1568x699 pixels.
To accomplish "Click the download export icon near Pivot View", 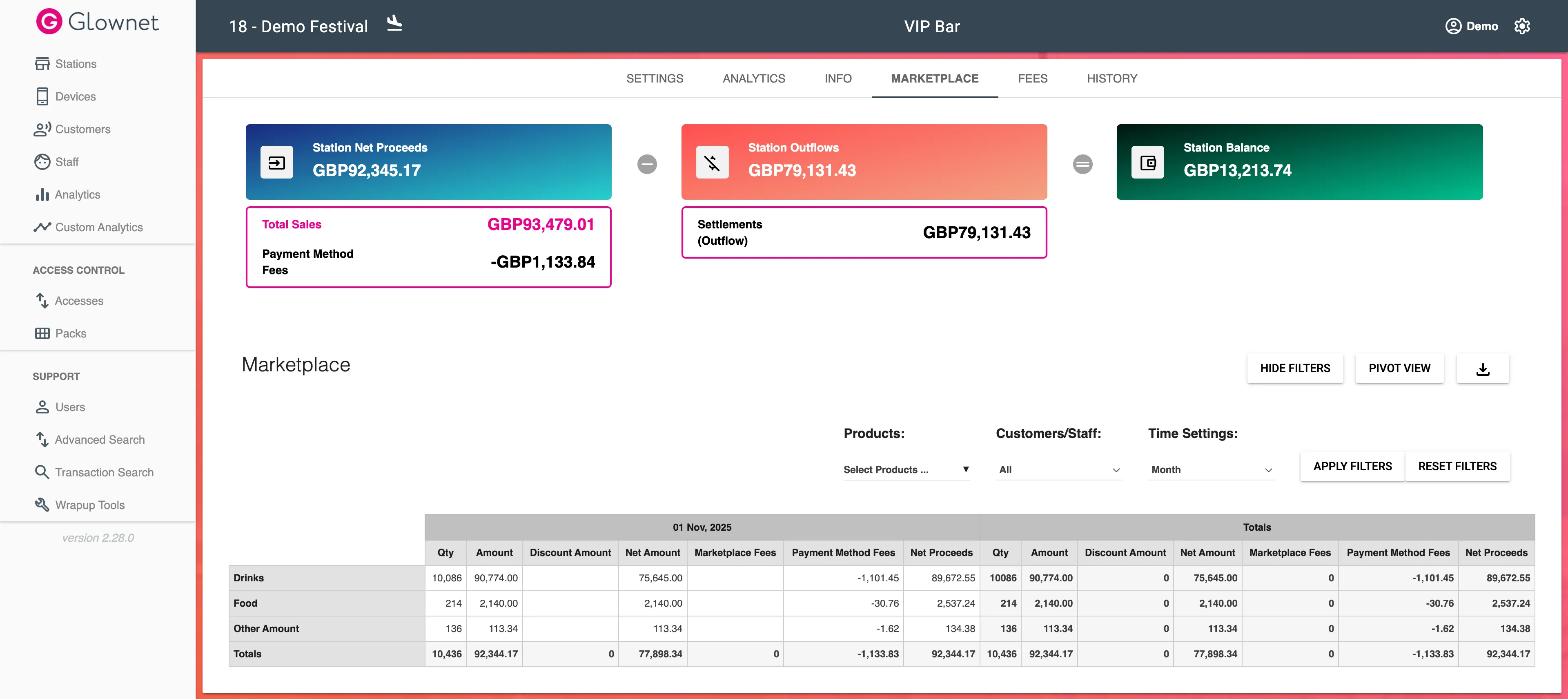I will (x=1483, y=368).
